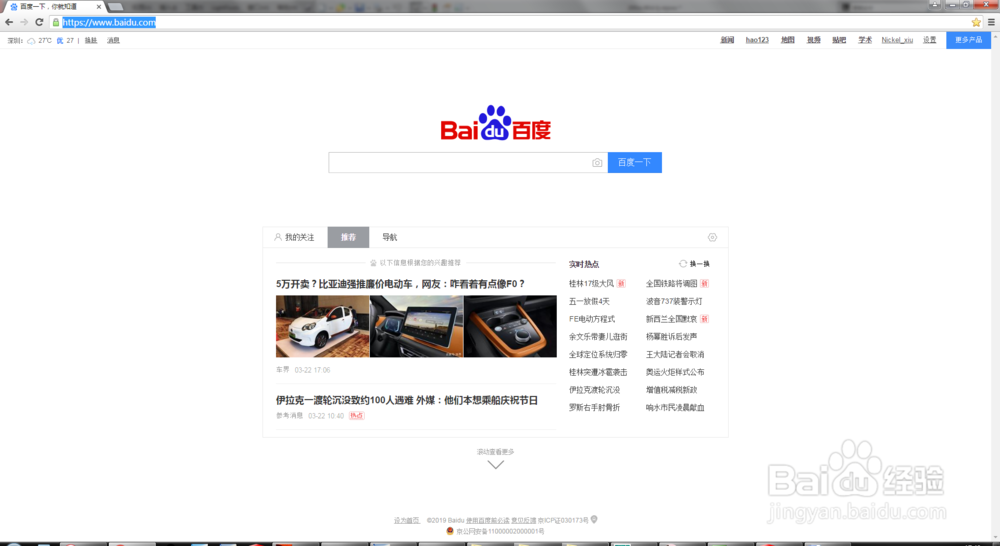Open the dashboard screen thumbnail
1000x546 pixels.
416,326
